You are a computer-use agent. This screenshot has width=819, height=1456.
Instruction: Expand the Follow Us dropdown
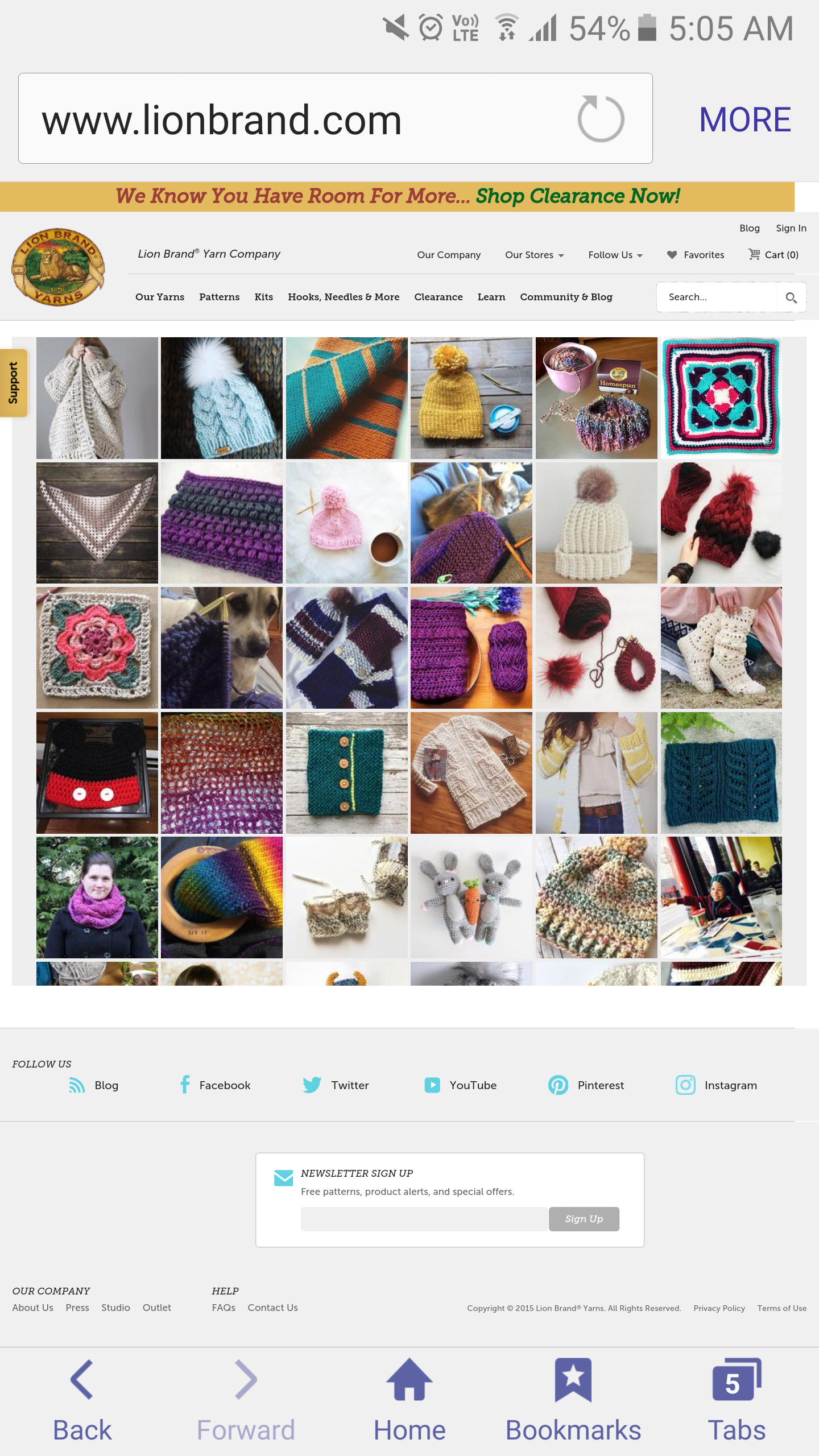coord(615,255)
